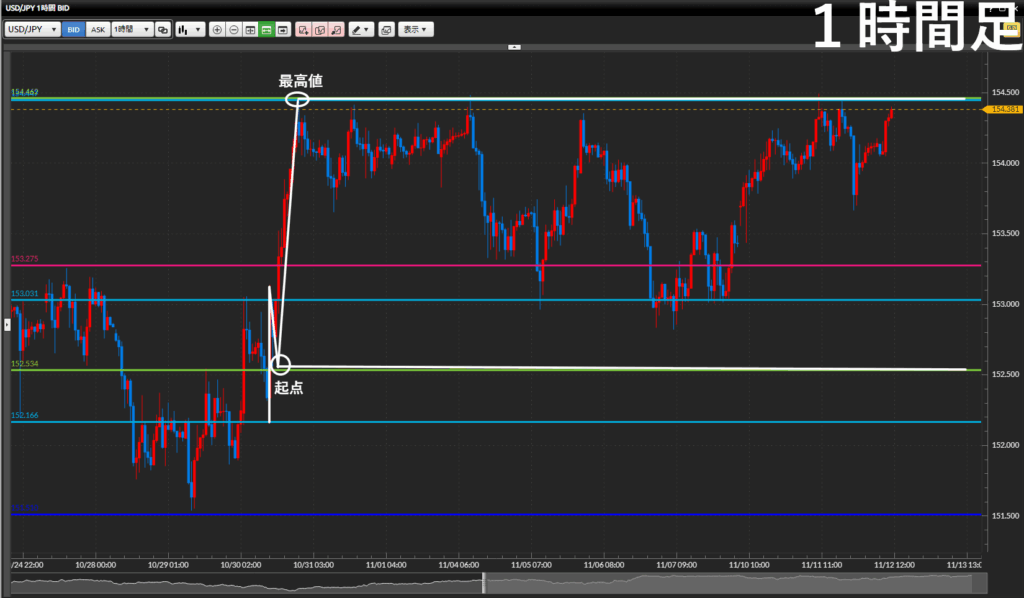This screenshot has width=1024, height=598.
Task: Switch price display to BID
Action: coord(73,30)
